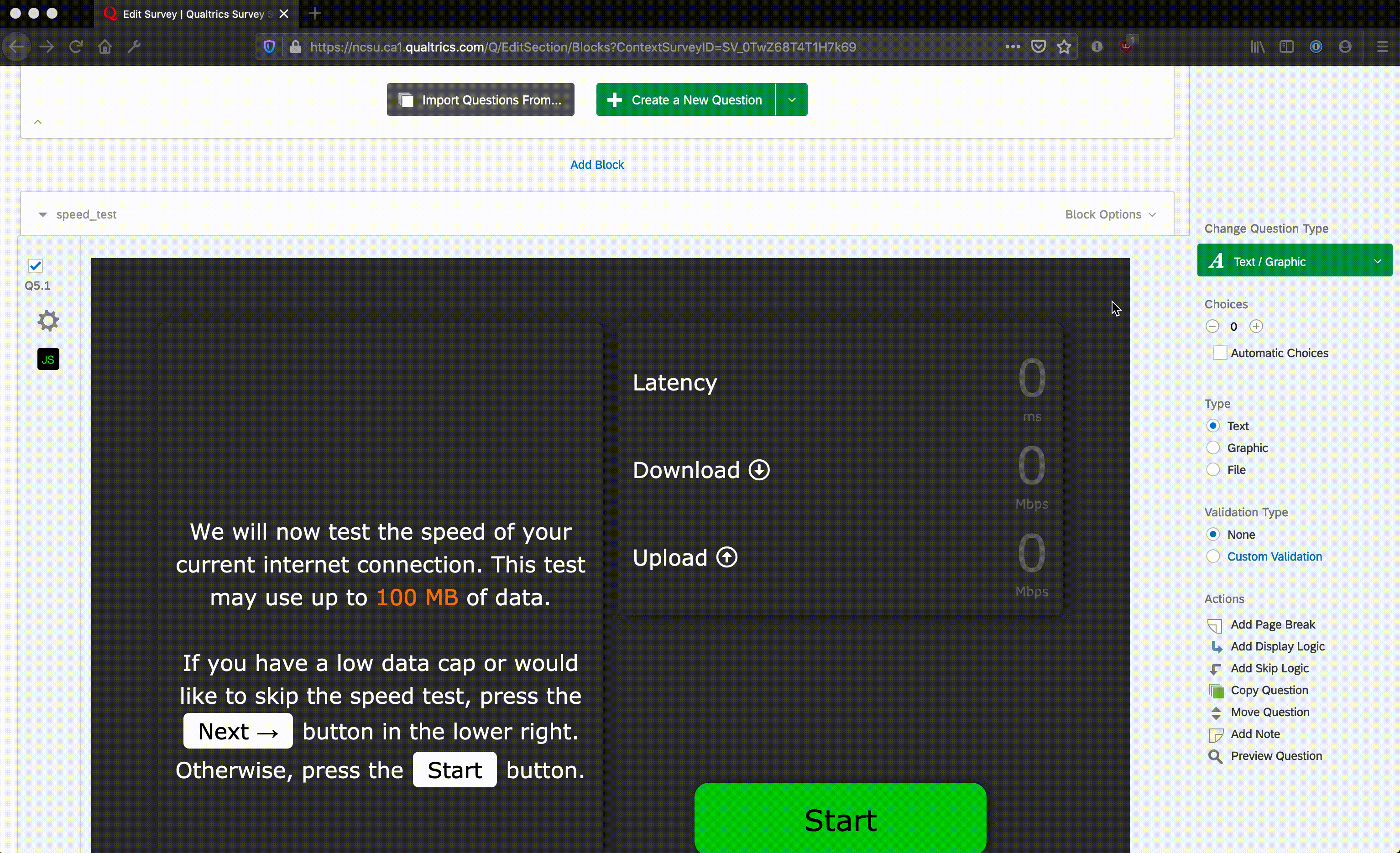Click the padlock site info icon

(295, 47)
